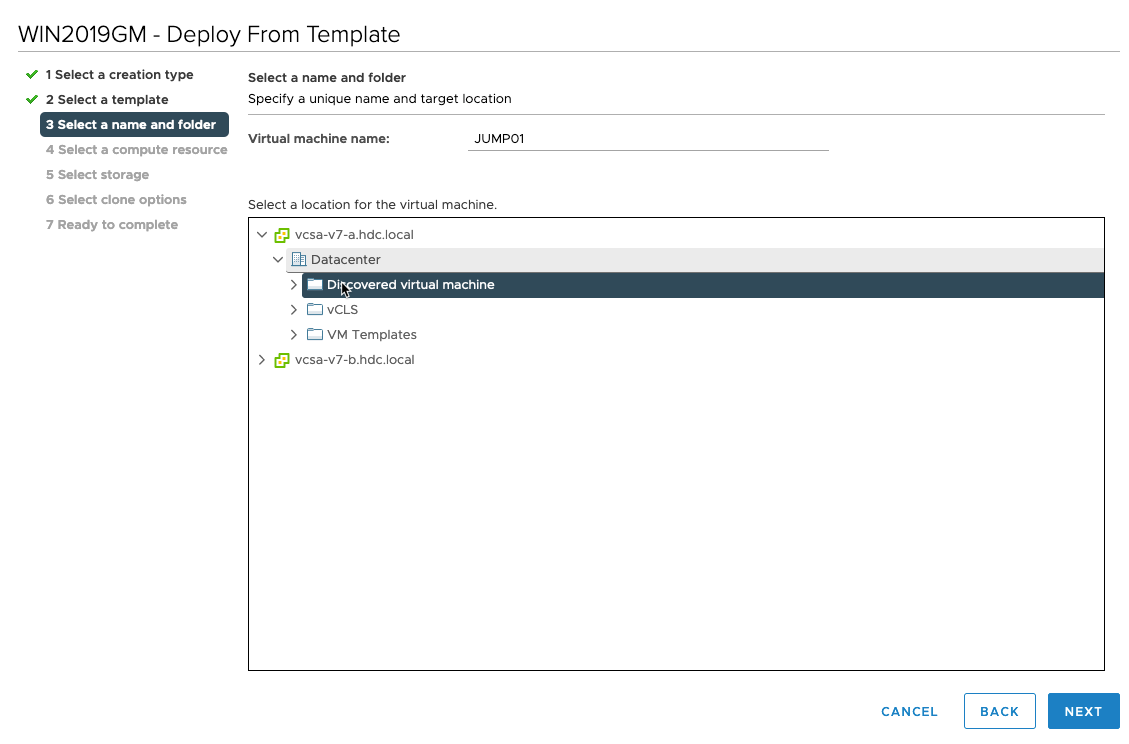This screenshot has height=744, width=1129.
Task: Expand the vCLS folder chevron
Action: (x=293, y=309)
